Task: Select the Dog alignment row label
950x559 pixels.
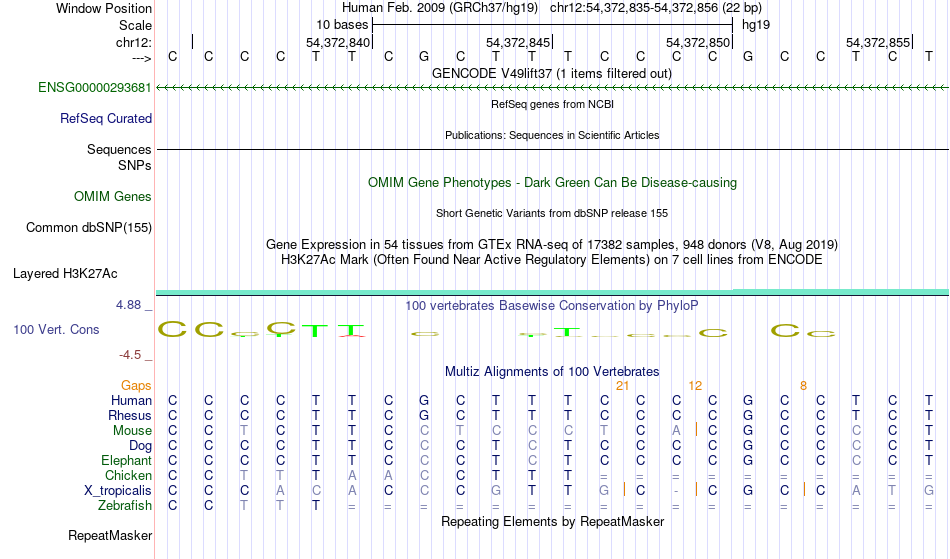Action: [x=140, y=446]
